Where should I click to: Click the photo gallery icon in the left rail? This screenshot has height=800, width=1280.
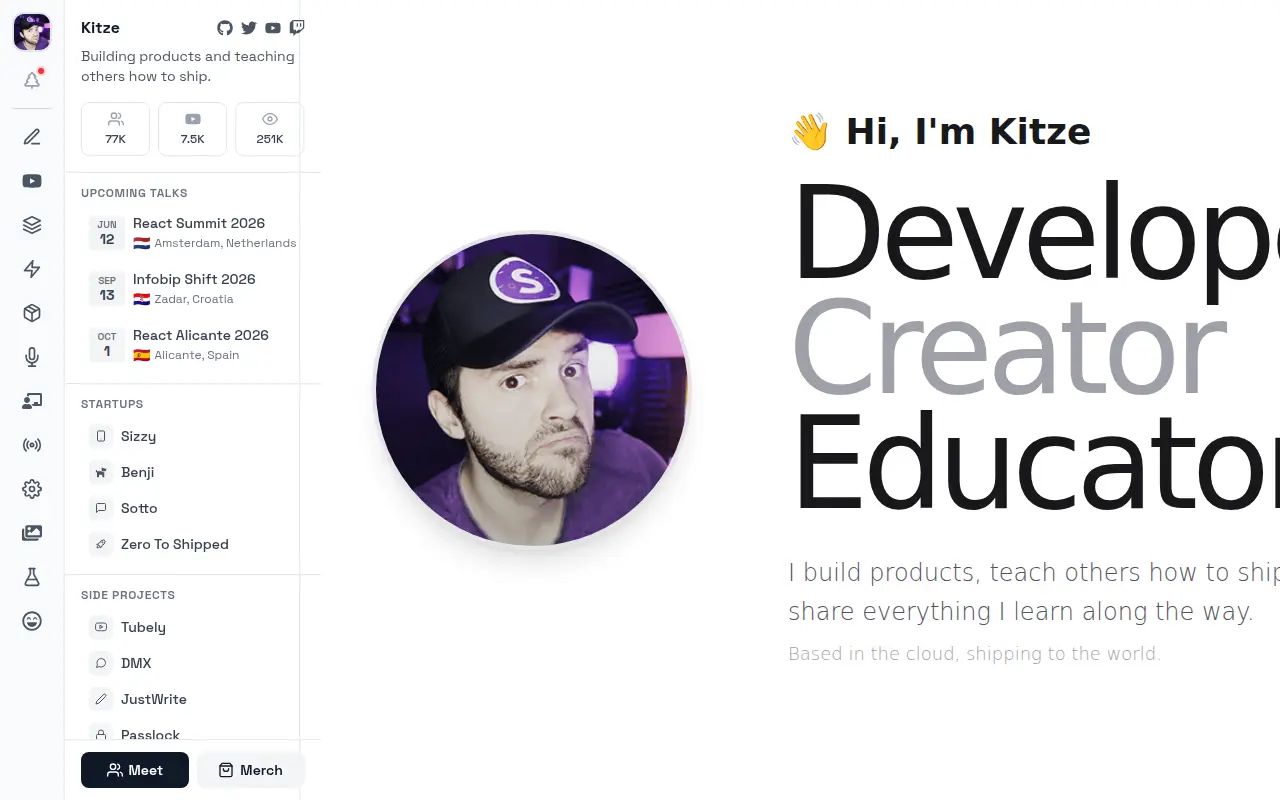click(x=32, y=533)
